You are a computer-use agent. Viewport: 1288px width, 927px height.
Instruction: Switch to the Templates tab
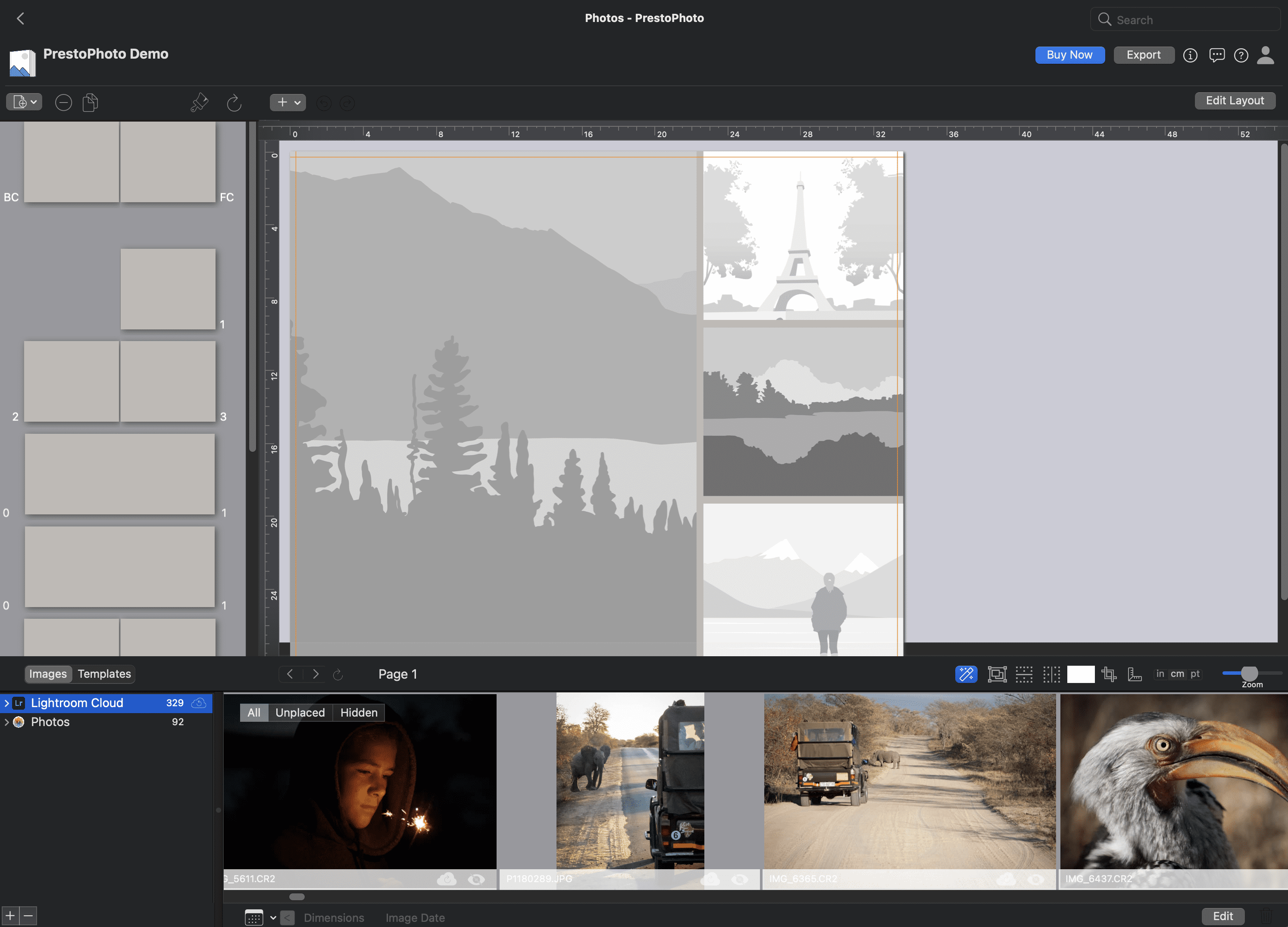(x=104, y=673)
